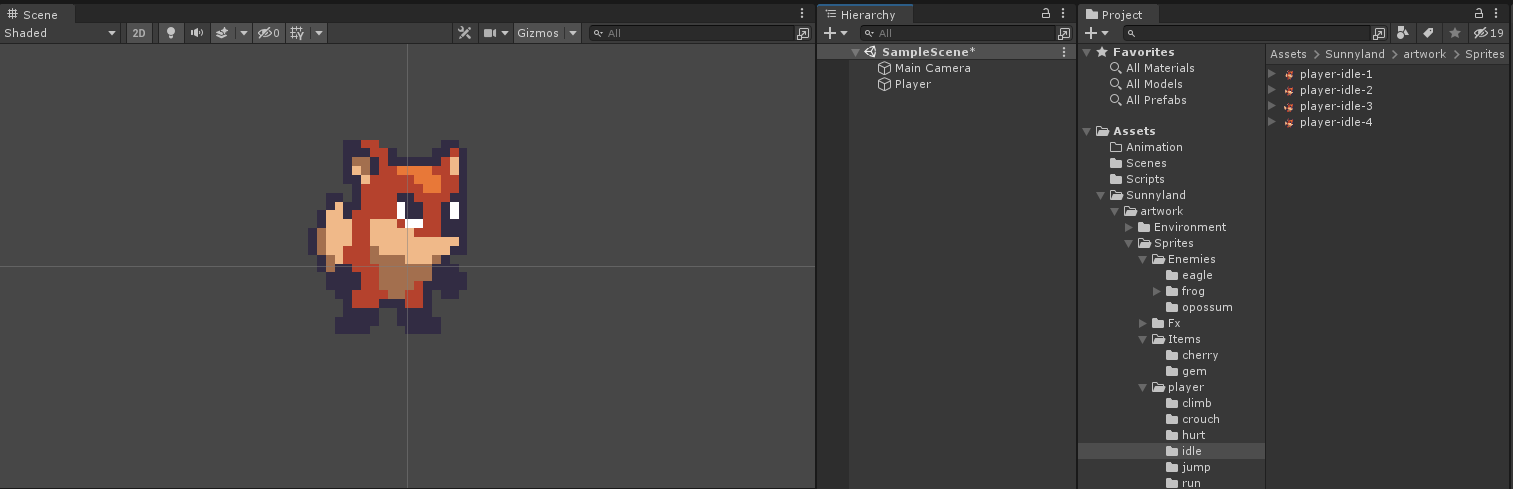Open grid settings dropdown arrow
The width and height of the screenshot is (1513, 489).
coord(319,33)
